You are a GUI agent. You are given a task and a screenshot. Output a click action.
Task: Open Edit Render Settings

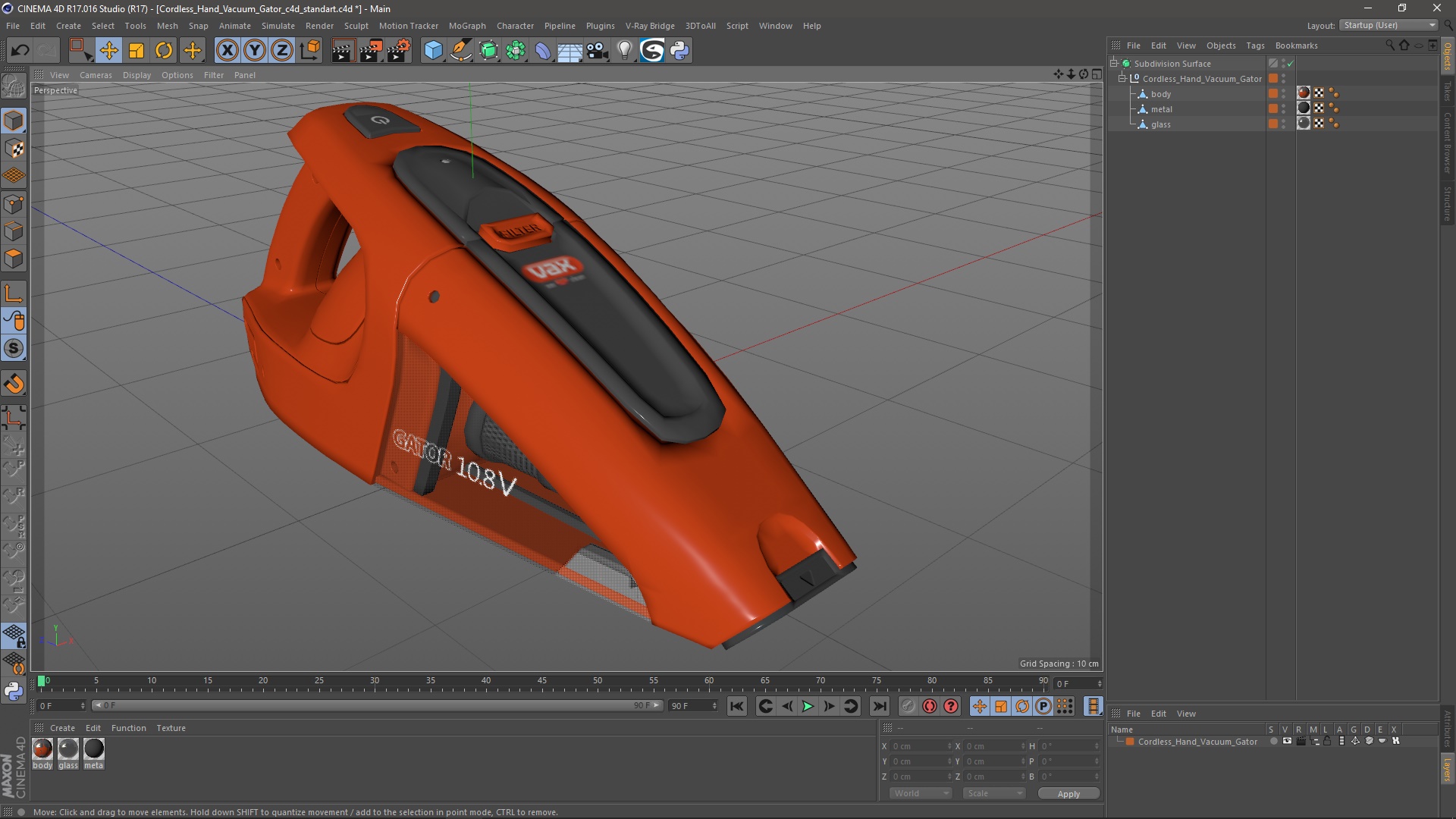click(399, 51)
